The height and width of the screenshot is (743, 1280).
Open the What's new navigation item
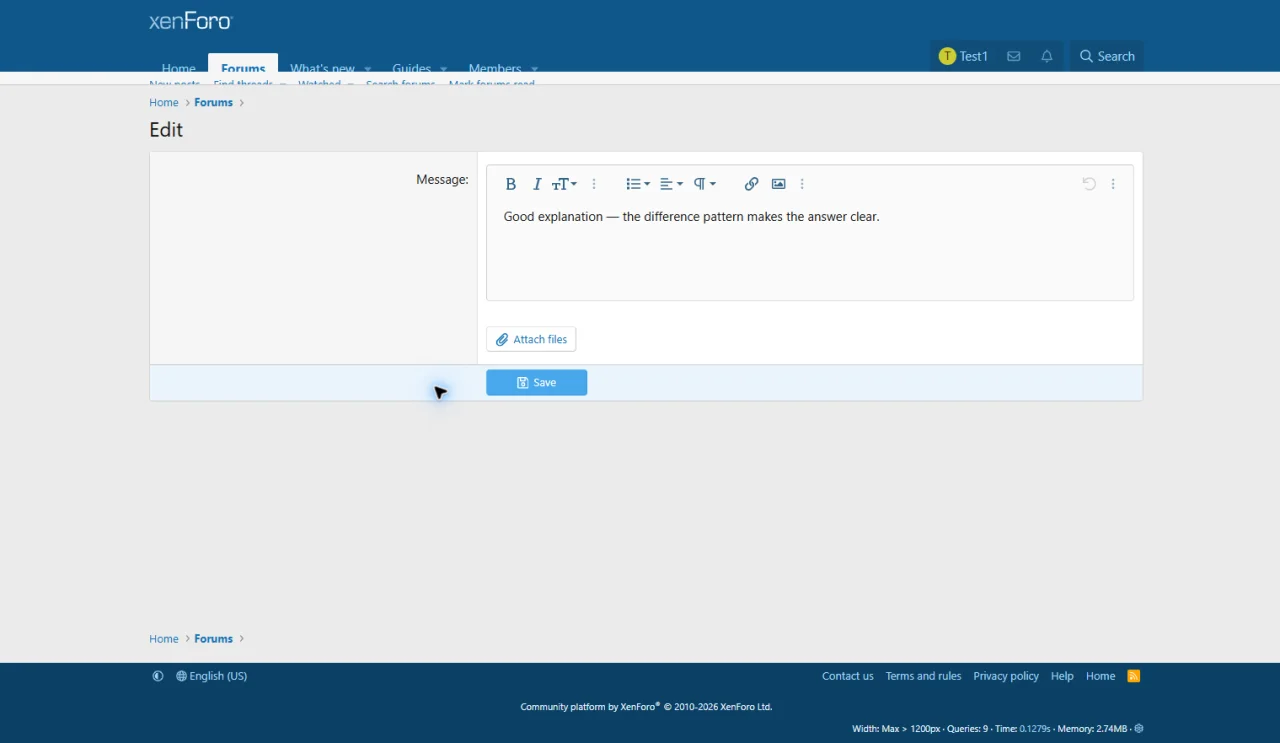(x=322, y=68)
